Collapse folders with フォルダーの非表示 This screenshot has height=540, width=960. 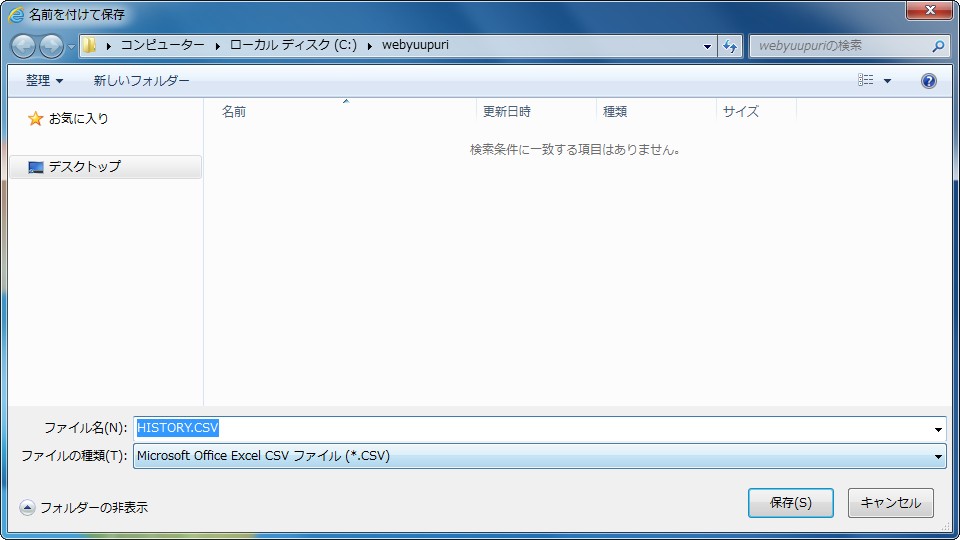pyautogui.click(x=84, y=507)
